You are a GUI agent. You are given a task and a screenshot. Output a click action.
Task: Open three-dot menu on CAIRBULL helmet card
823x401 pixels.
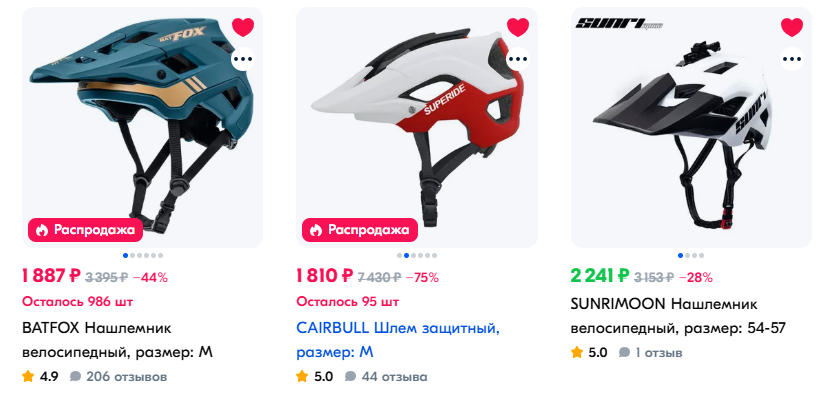click(x=518, y=59)
